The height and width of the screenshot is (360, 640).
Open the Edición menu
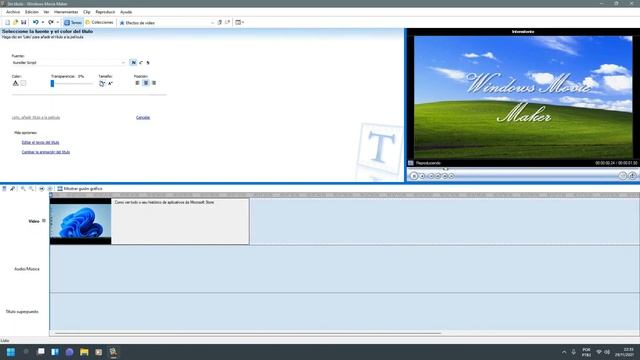pyautogui.click(x=31, y=12)
